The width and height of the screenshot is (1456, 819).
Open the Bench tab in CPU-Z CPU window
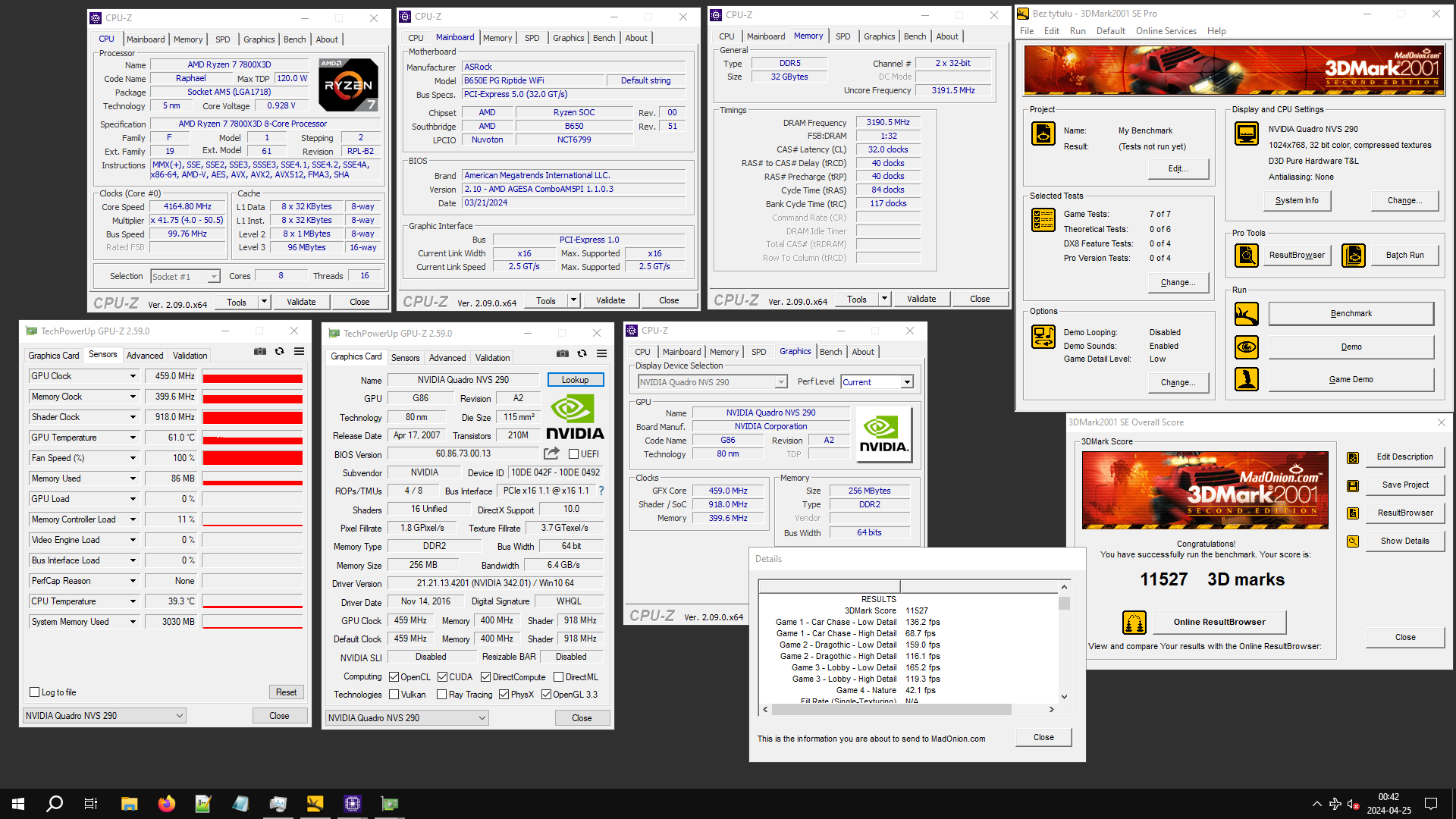[x=294, y=39]
